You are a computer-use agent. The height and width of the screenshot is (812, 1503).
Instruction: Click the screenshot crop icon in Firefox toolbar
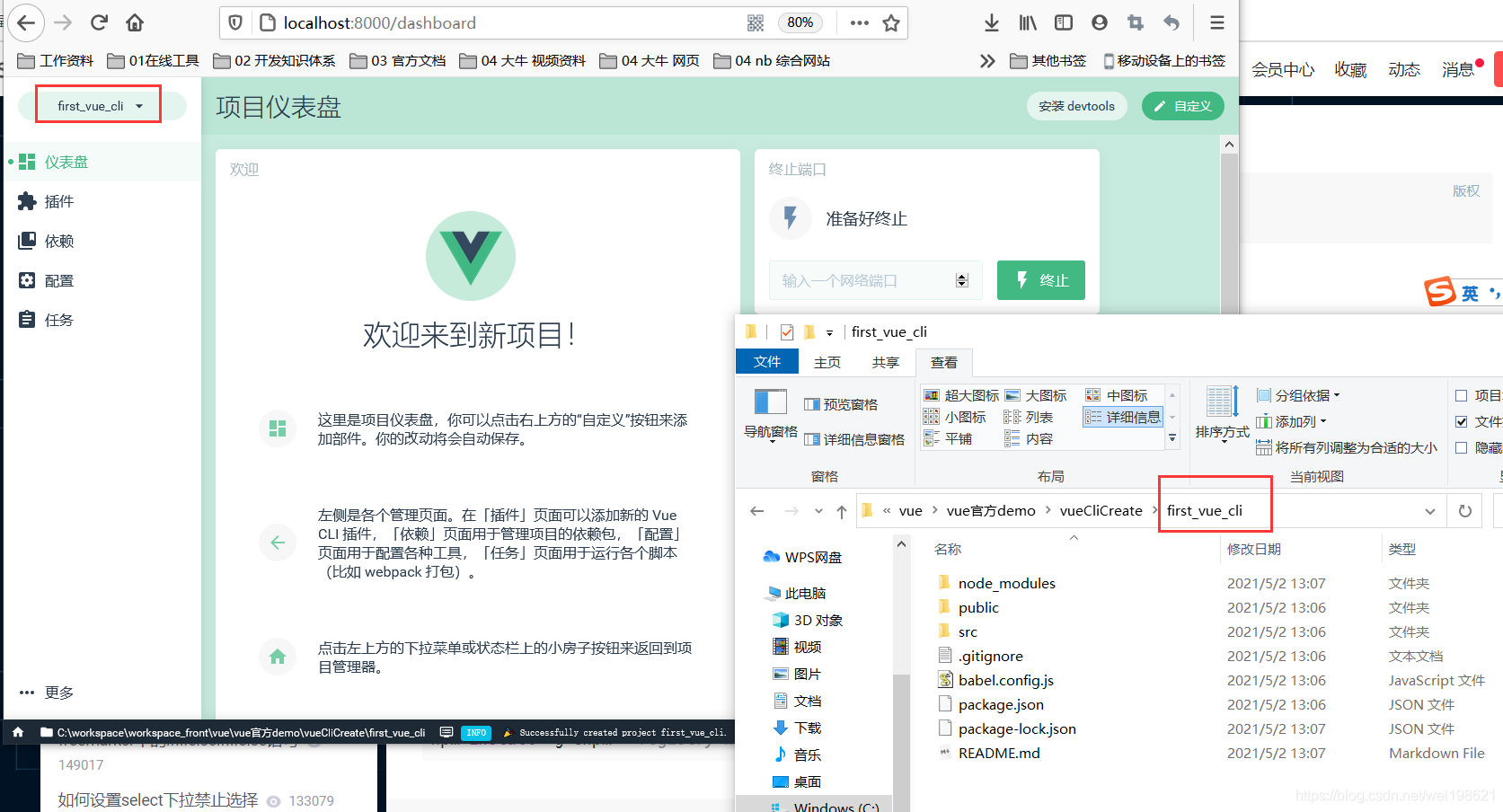click(1136, 23)
